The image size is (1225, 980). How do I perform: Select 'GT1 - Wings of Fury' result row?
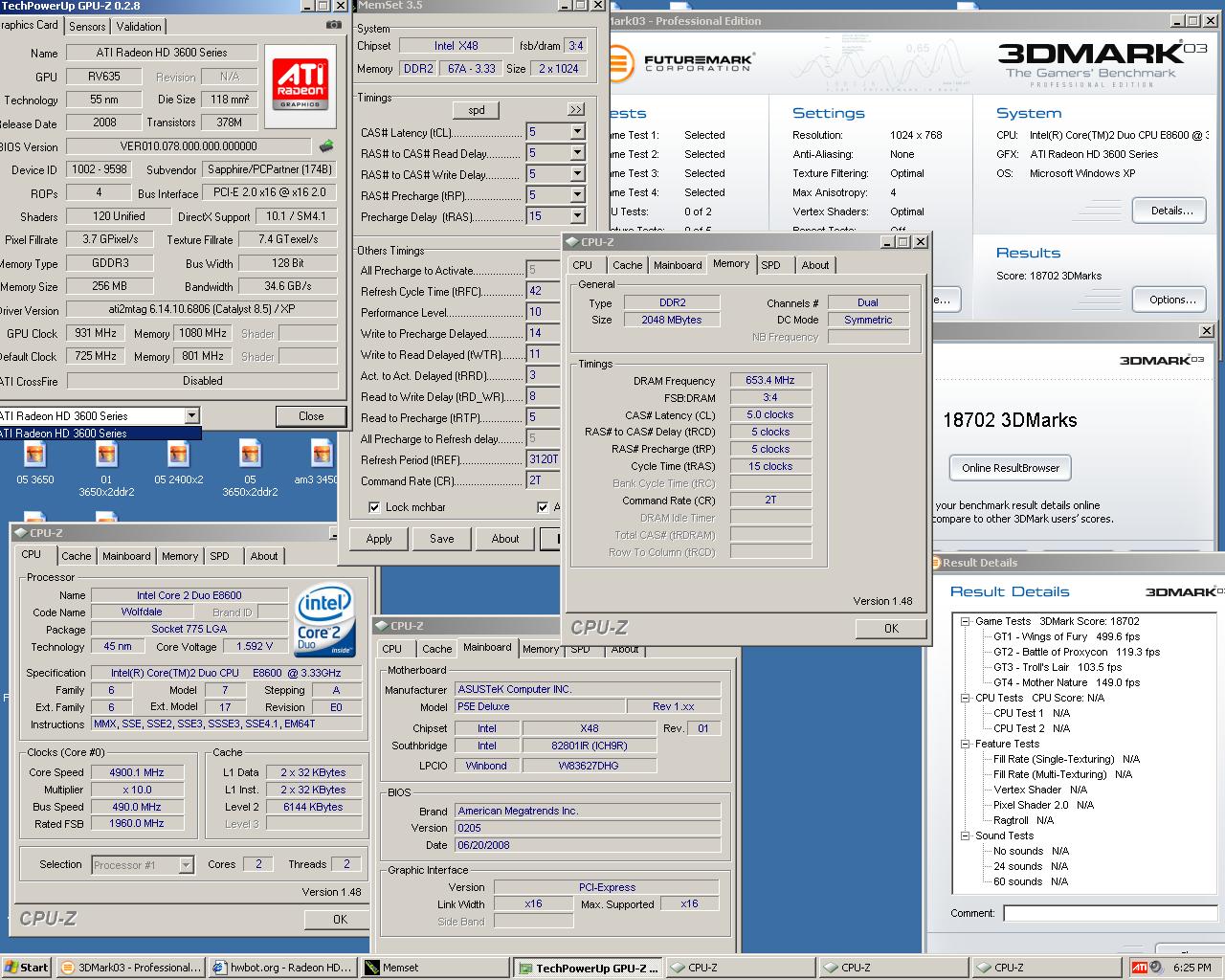pos(1066,636)
